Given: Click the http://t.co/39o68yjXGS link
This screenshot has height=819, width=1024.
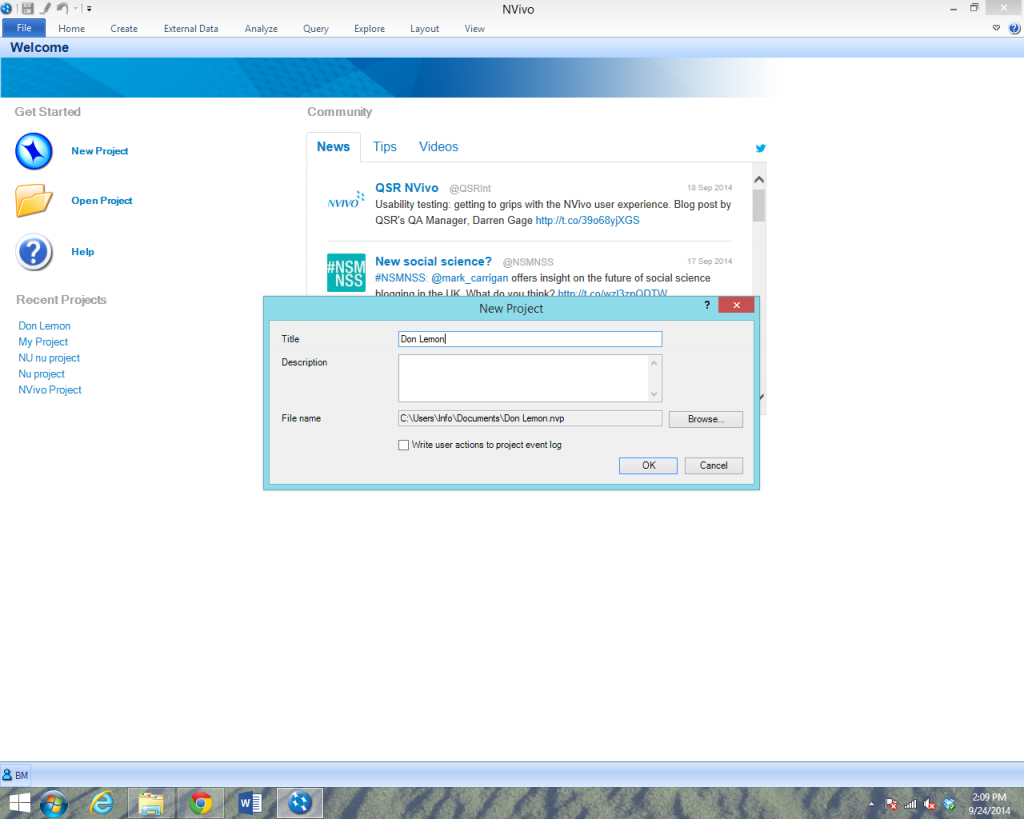Looking at the screenshot, I should (587, 221).
